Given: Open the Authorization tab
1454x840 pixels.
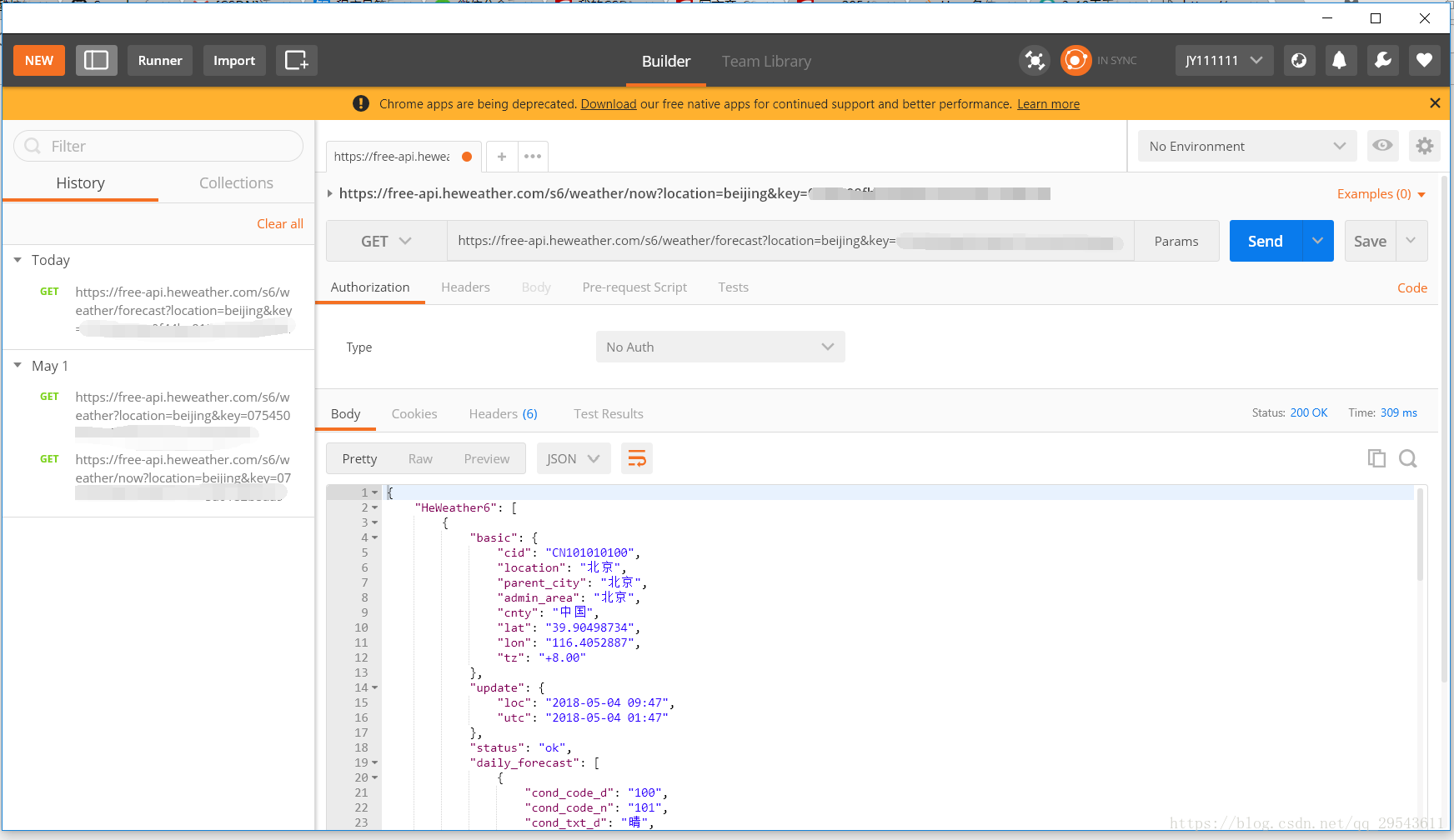Looking at the screenshot, I should (x=370, y=287).
